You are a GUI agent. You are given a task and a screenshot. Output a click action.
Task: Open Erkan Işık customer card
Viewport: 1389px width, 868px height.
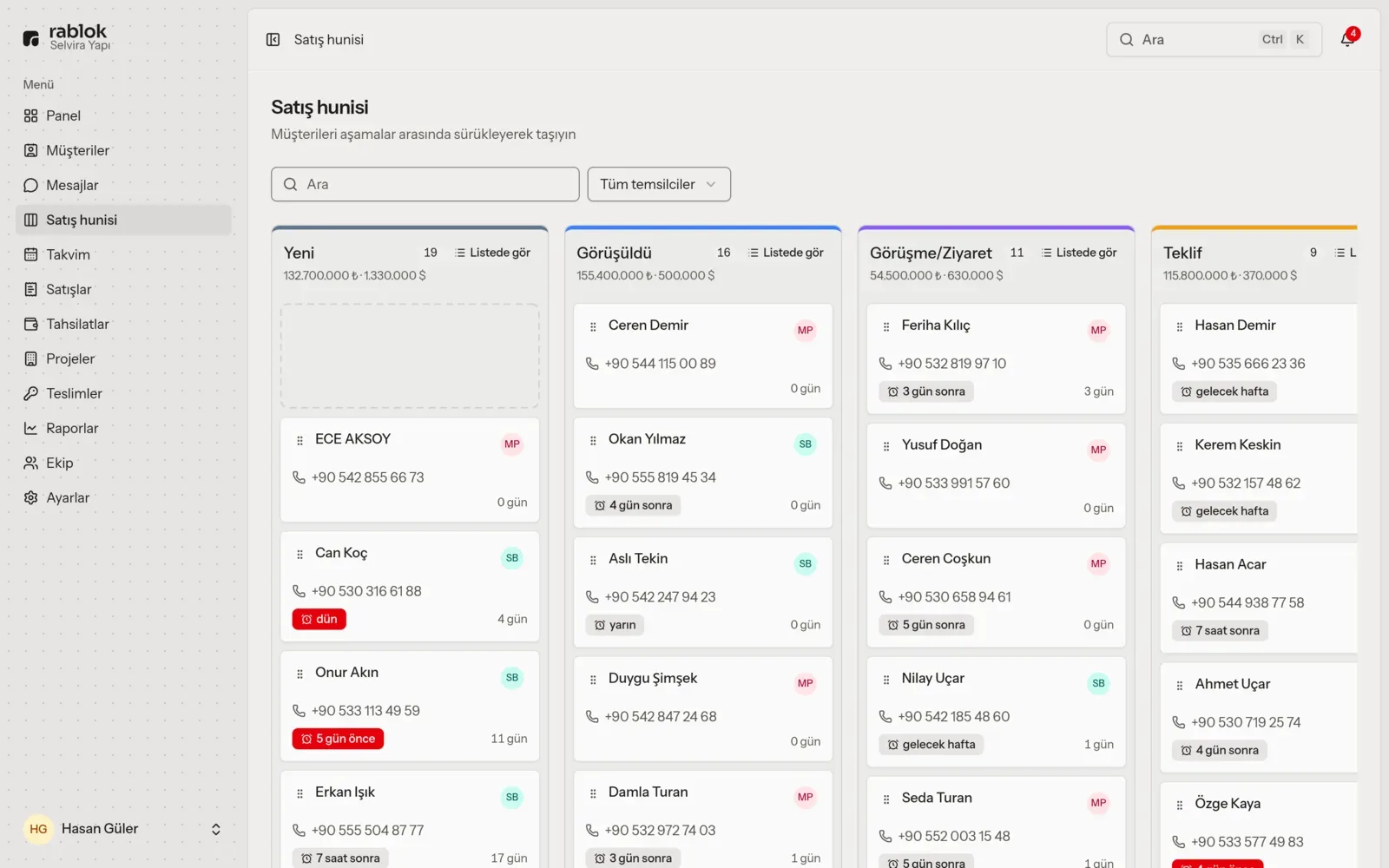[410, 819]
